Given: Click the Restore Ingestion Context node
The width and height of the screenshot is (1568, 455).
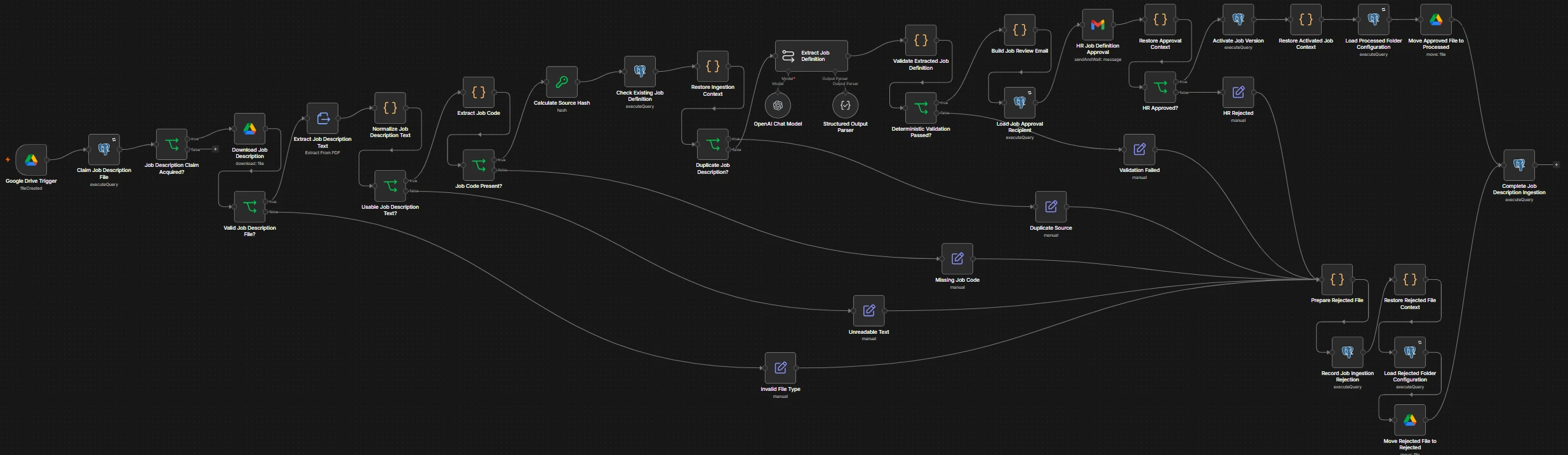Looking at the screenshot, I should 713,67.
